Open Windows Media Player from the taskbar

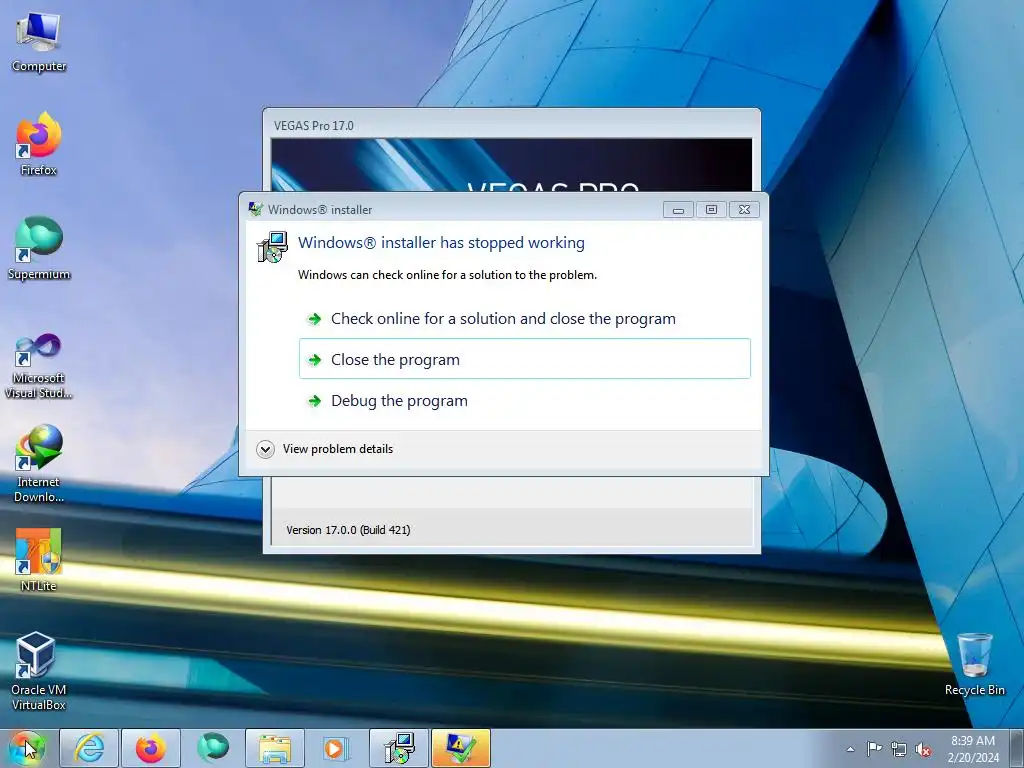coord(336,748)
